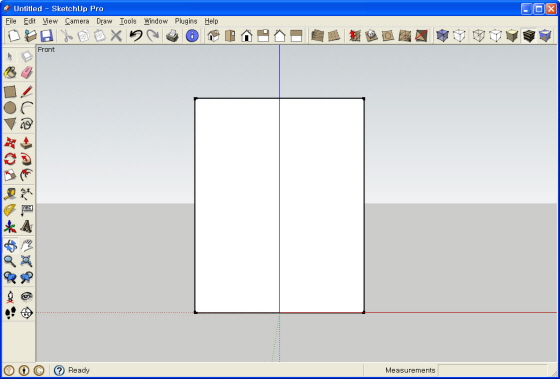Save the model with the floppy icon
Image resolution: width=560 pixels, height=379 pixels.
point(47,36)
